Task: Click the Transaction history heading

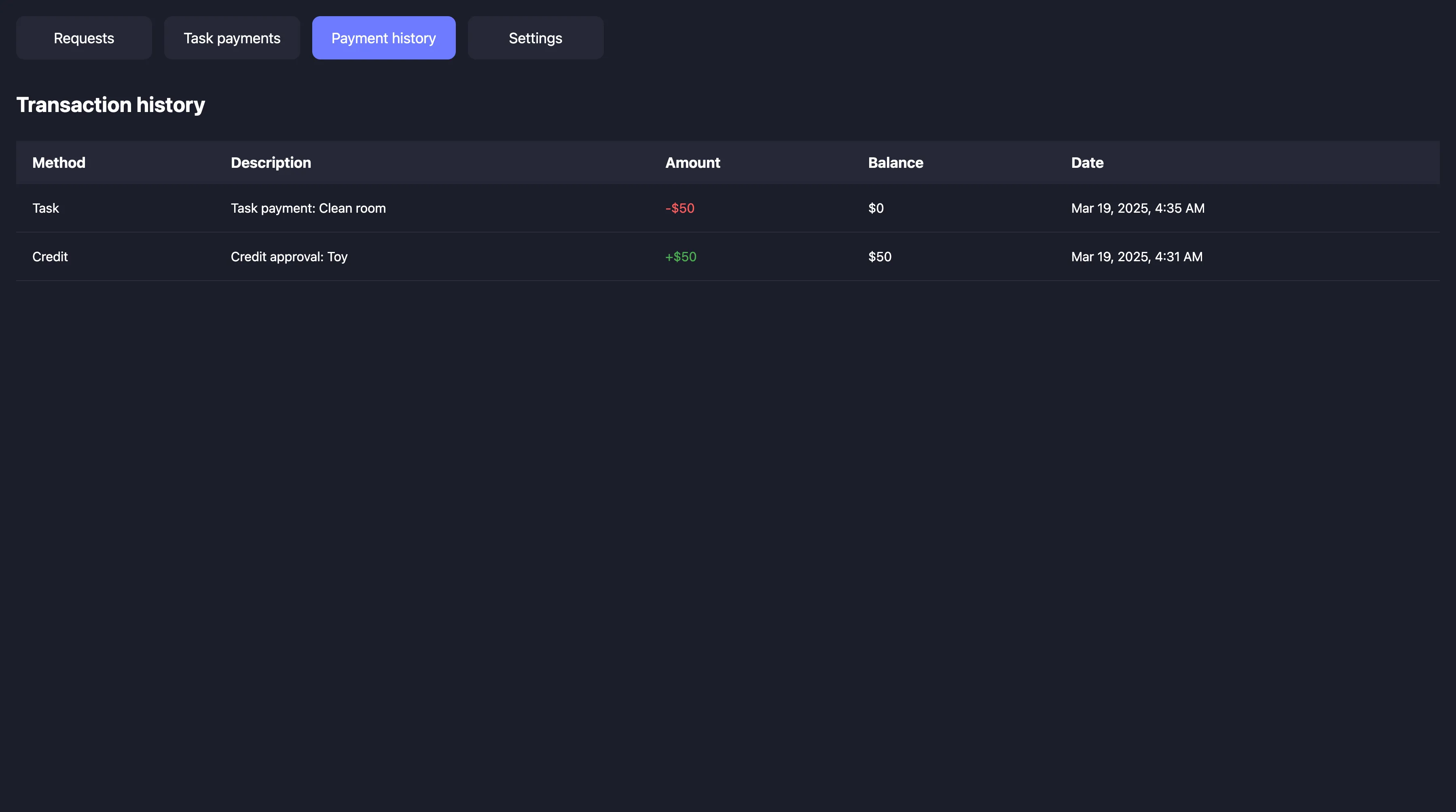Action: pyautogui.click(x=111, y=105)
